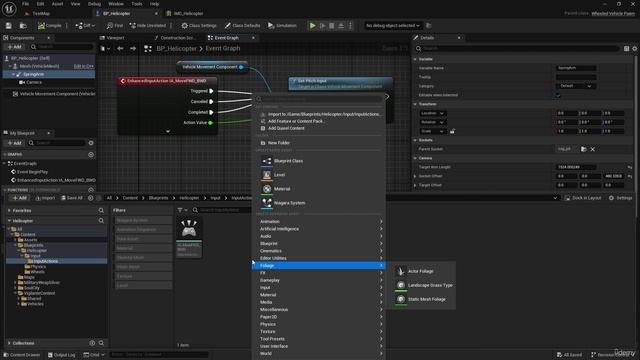Open the Animation submenu entry
This screenshot has height=360, width=640.
pos(318,222)
